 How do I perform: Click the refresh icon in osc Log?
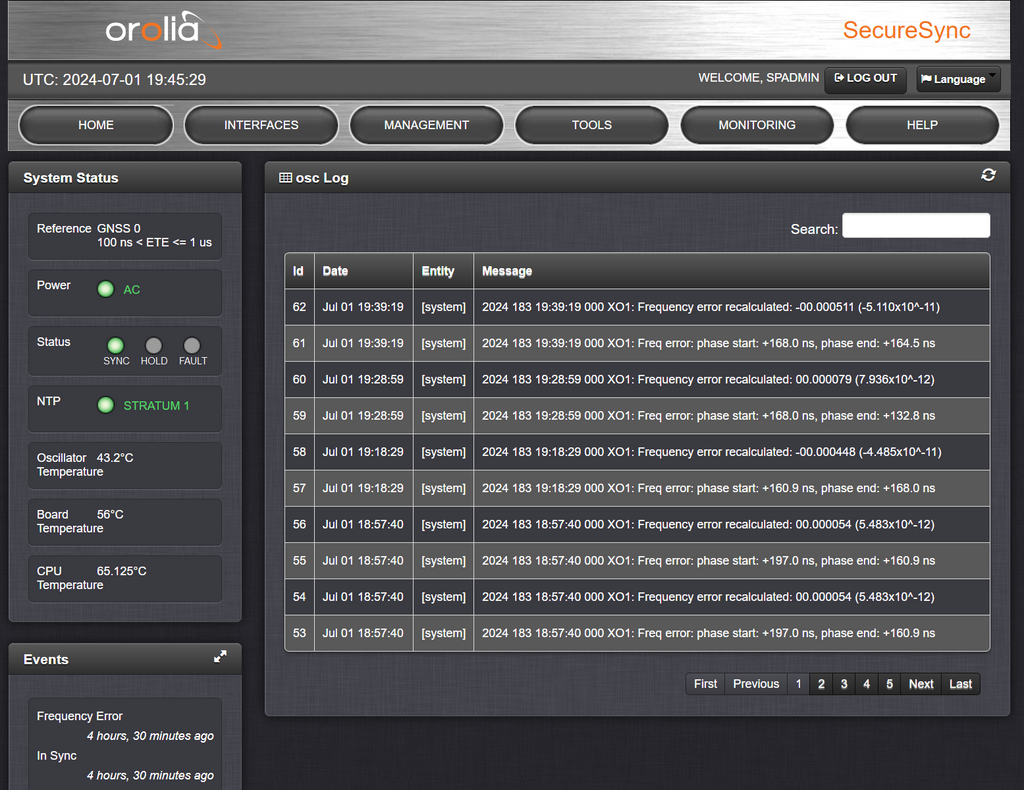point(988,175)
